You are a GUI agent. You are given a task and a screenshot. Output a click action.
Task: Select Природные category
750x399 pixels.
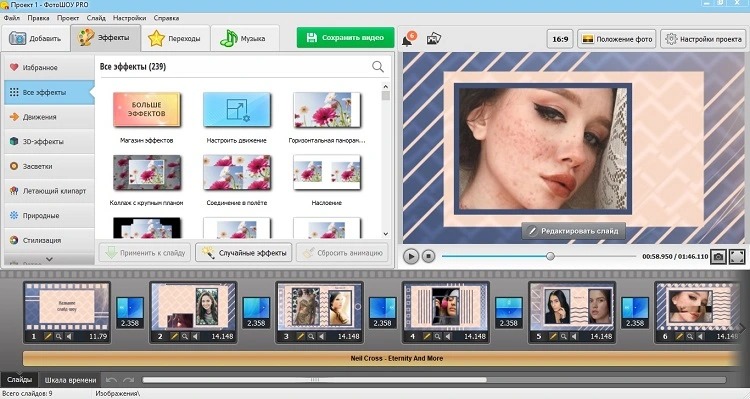click(49, 216)
